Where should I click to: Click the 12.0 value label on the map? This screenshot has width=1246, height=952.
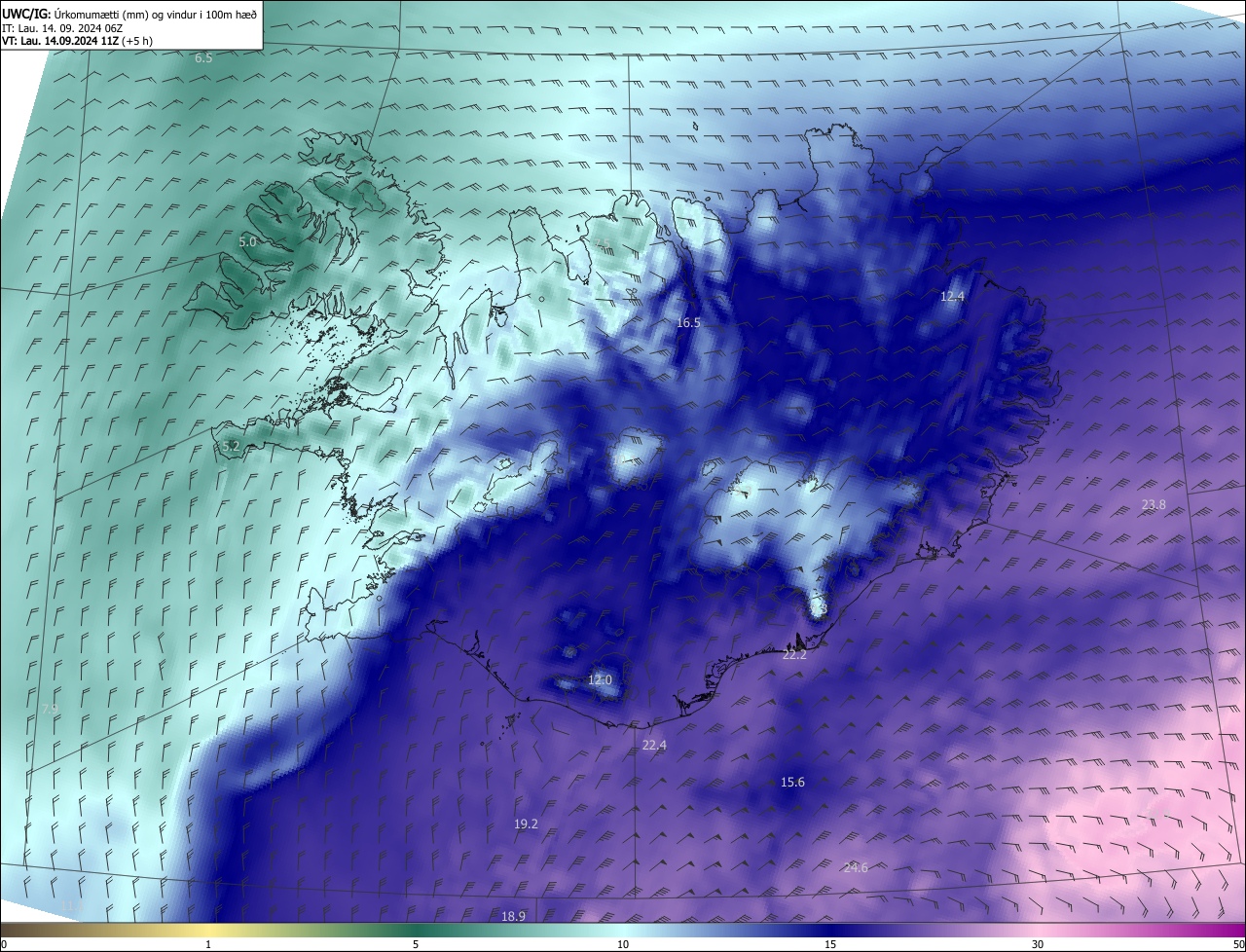[601, 679]
